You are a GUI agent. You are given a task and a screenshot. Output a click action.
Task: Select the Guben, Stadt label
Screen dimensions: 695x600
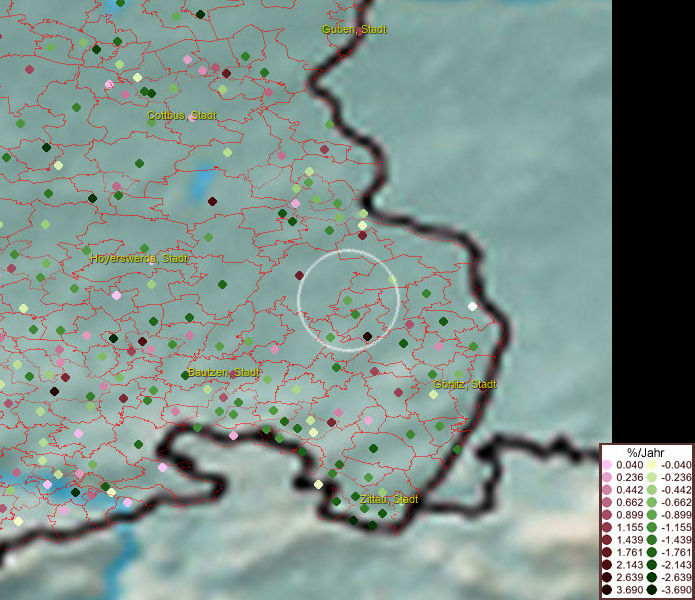pos(354,30)
